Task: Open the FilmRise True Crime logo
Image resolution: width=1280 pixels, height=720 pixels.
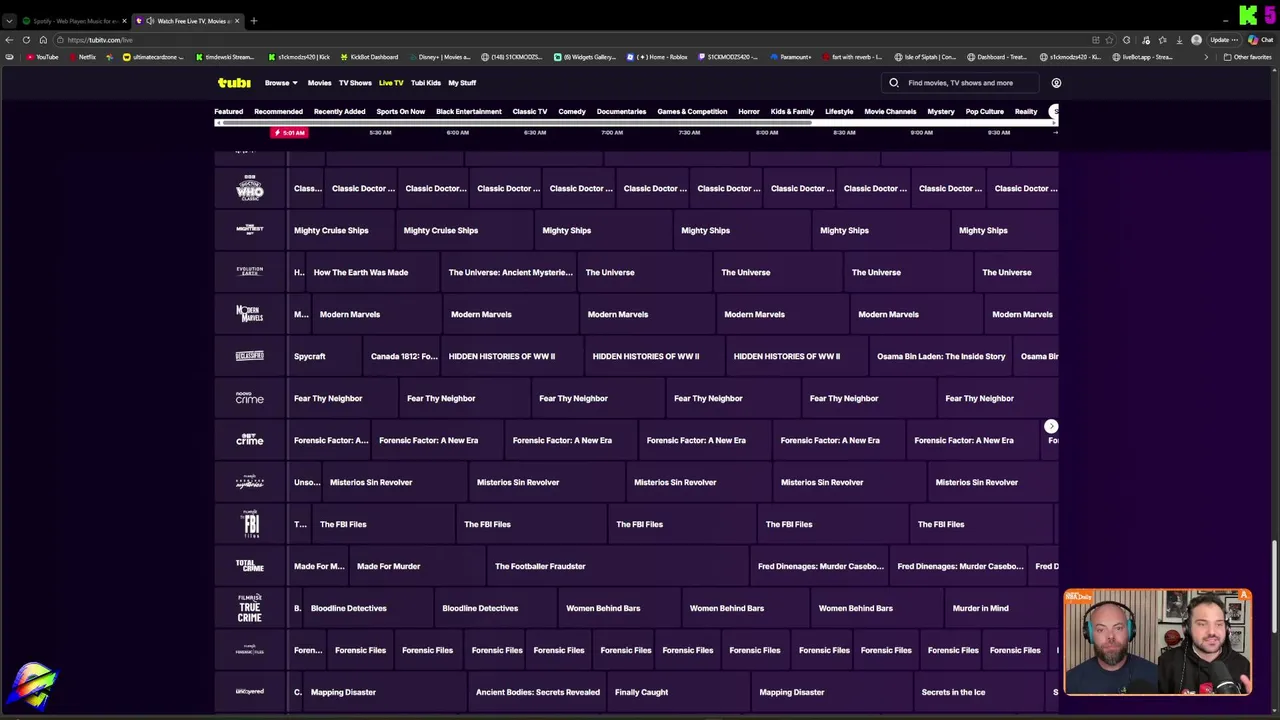Action: 250,608
